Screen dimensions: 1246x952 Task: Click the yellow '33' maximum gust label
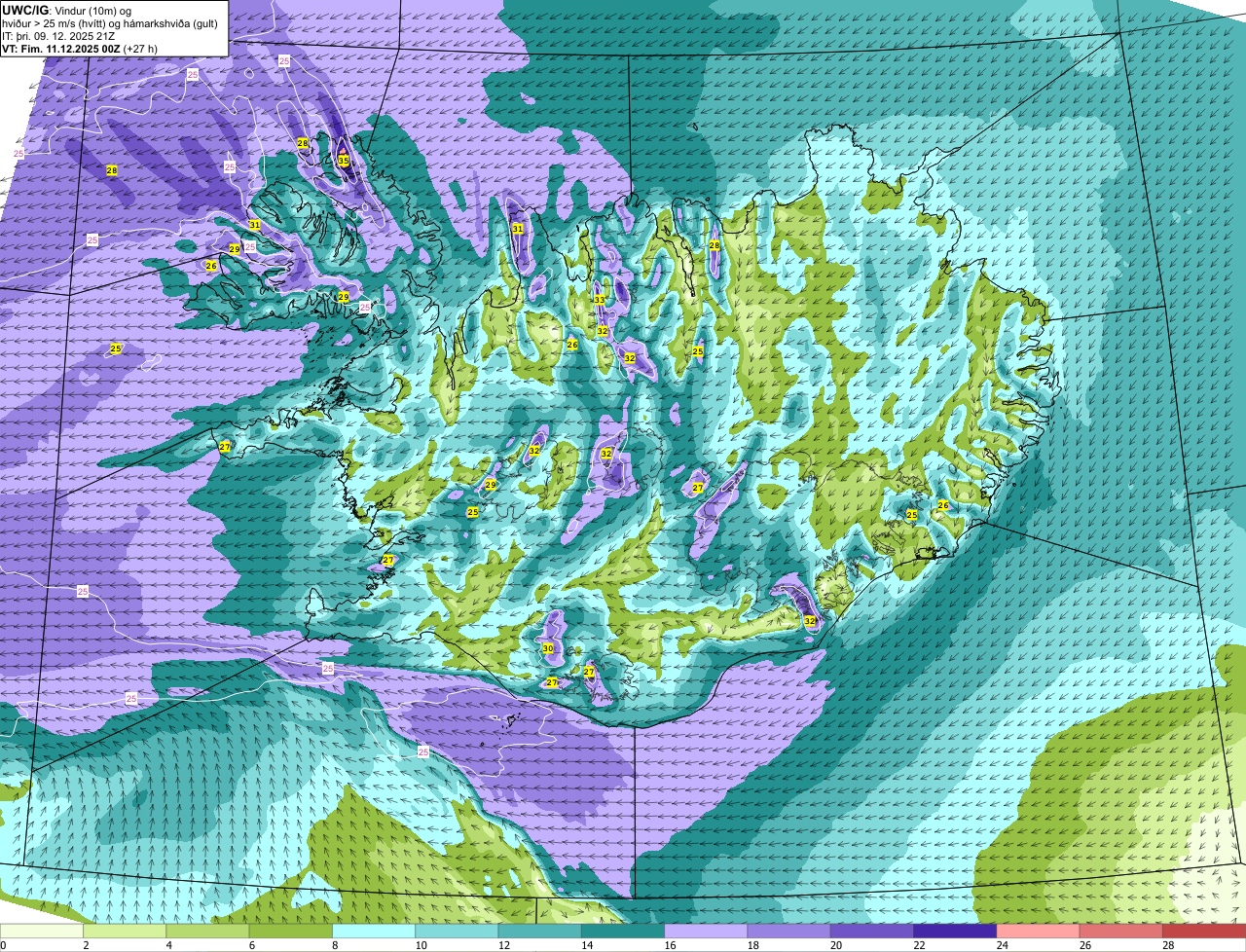point(600,300)
